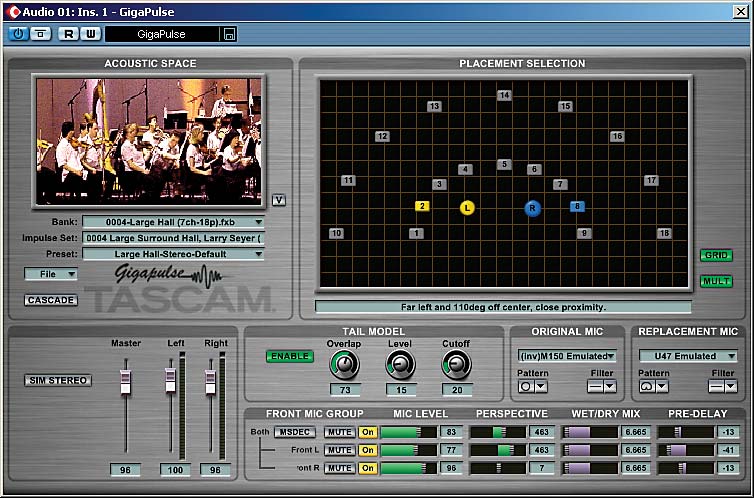Click the Front L Perspective slider
This screenshot has height=498, width=754.
pos(498,450)
